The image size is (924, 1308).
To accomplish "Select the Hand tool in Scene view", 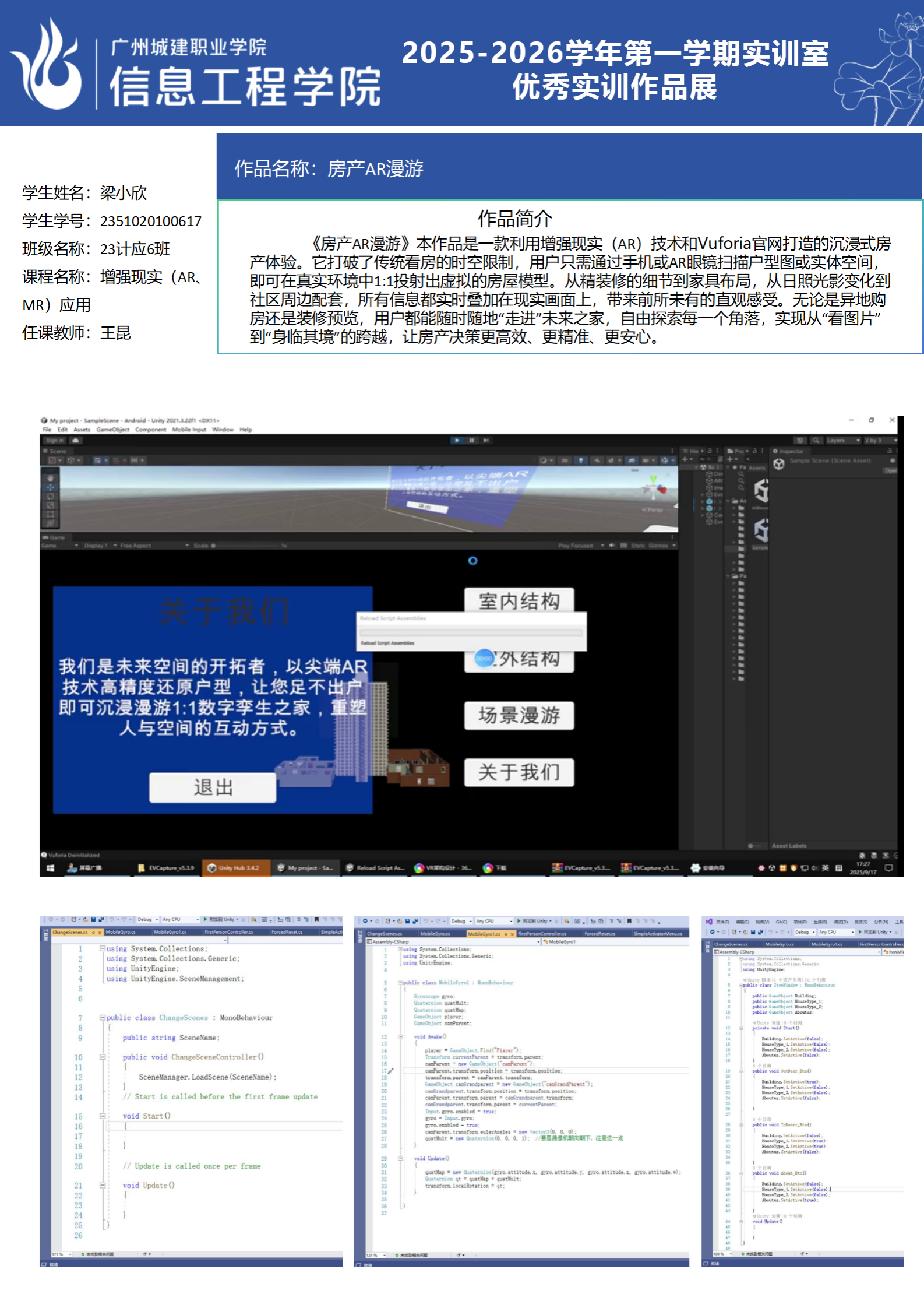I will [50, 478].
